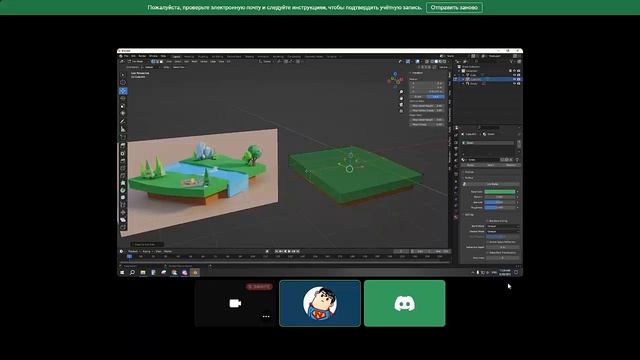This screenshot has width=640, height=360.
Task: Open the timeline Keying dropdown
Action: pyautogui.click(x=147, y=251)
